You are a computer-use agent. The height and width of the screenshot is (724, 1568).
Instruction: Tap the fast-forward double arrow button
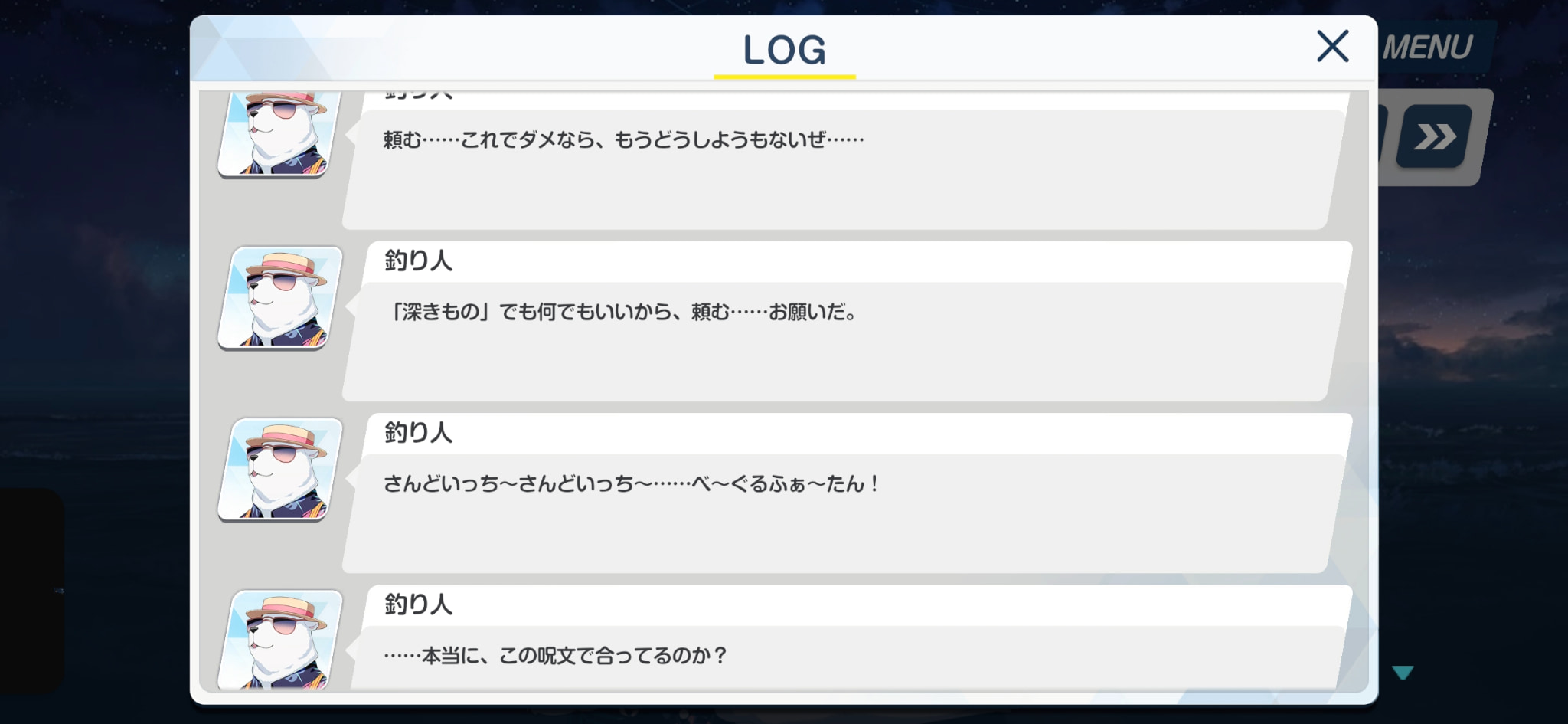1434,137
